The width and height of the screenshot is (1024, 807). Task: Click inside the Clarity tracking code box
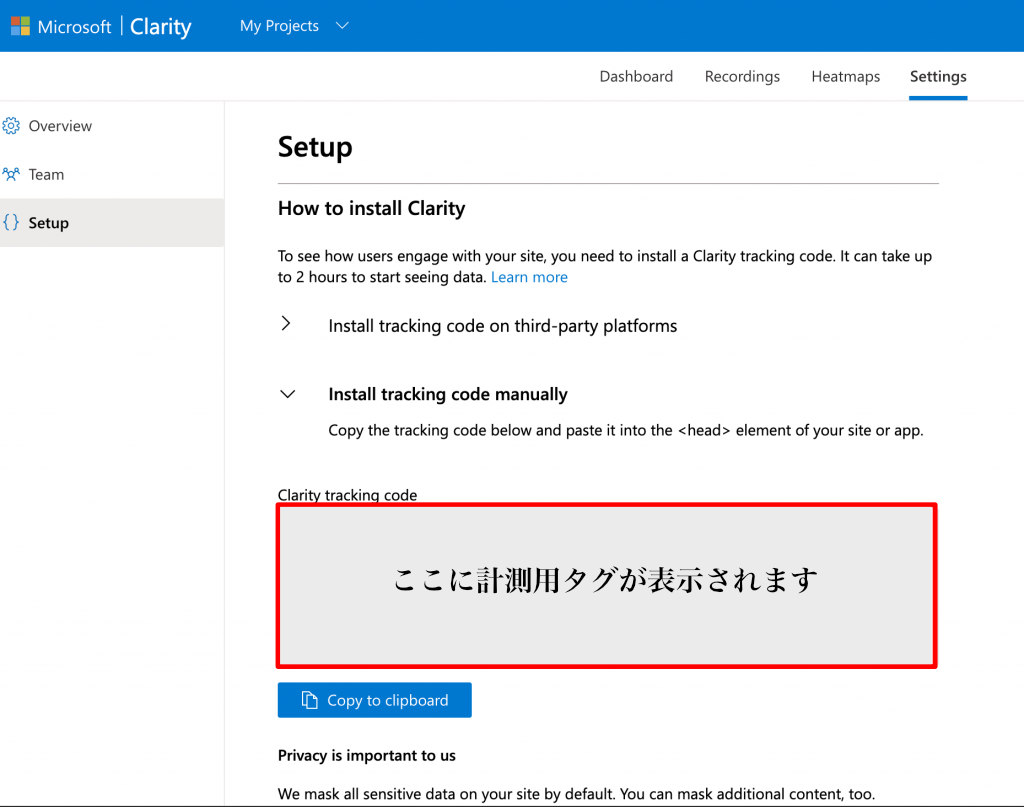(x=607, y=586)
